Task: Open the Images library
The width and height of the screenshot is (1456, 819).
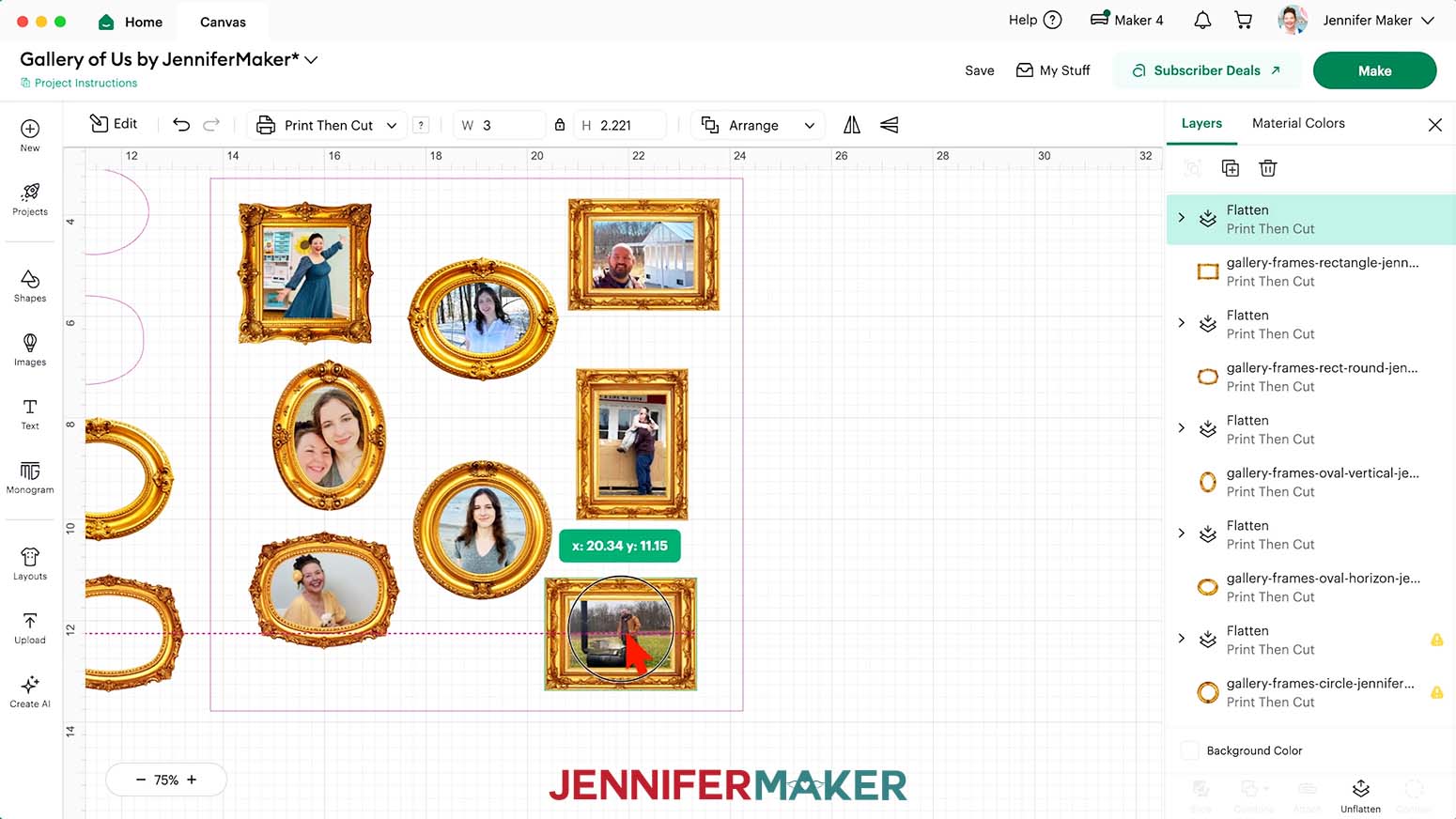Action: tap(30, 349)
